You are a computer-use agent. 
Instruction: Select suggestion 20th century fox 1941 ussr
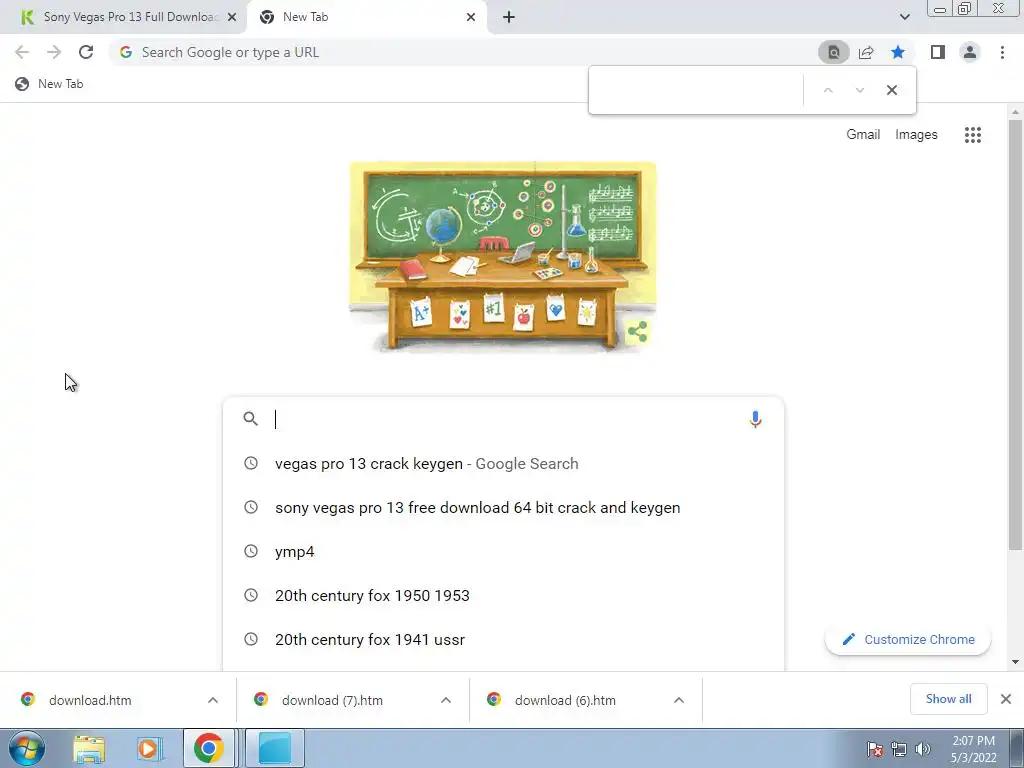coord(503,639)
